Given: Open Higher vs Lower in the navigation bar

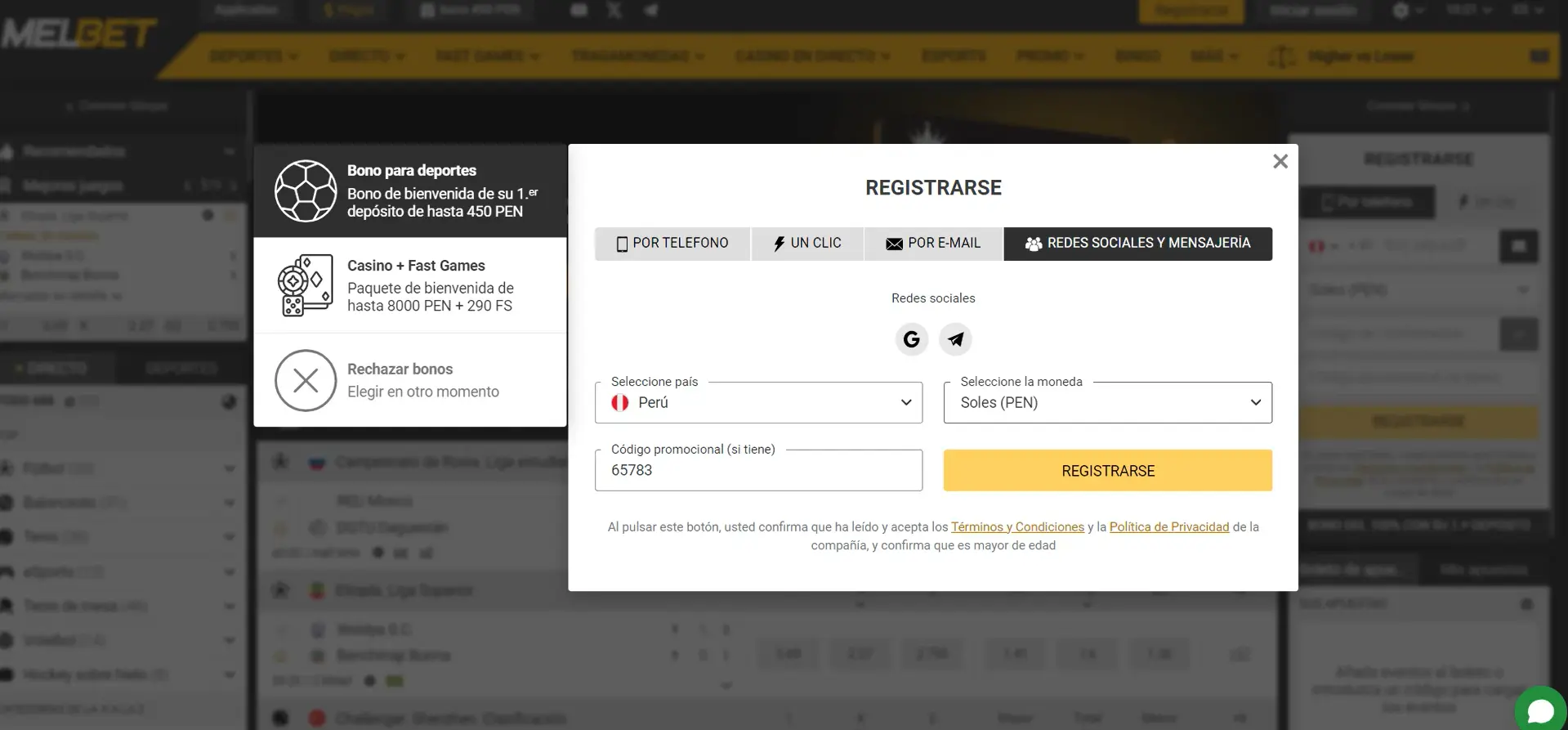Looking at the screenshot, I should point(1341,56).
